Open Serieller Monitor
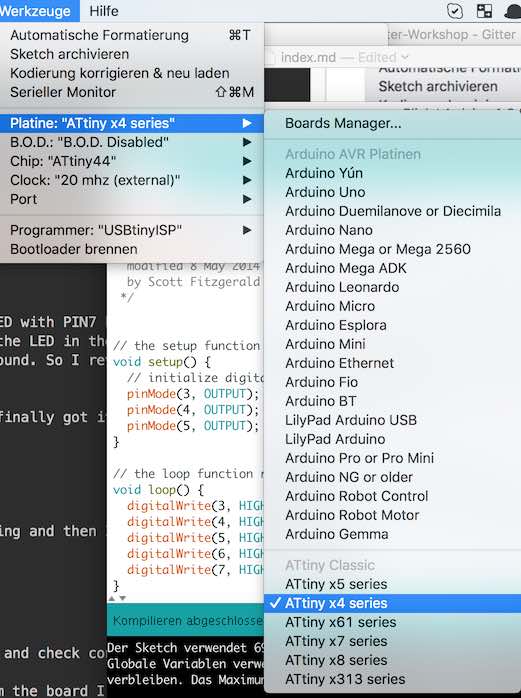The image size is (521, 698). click(x=132, y=92)
